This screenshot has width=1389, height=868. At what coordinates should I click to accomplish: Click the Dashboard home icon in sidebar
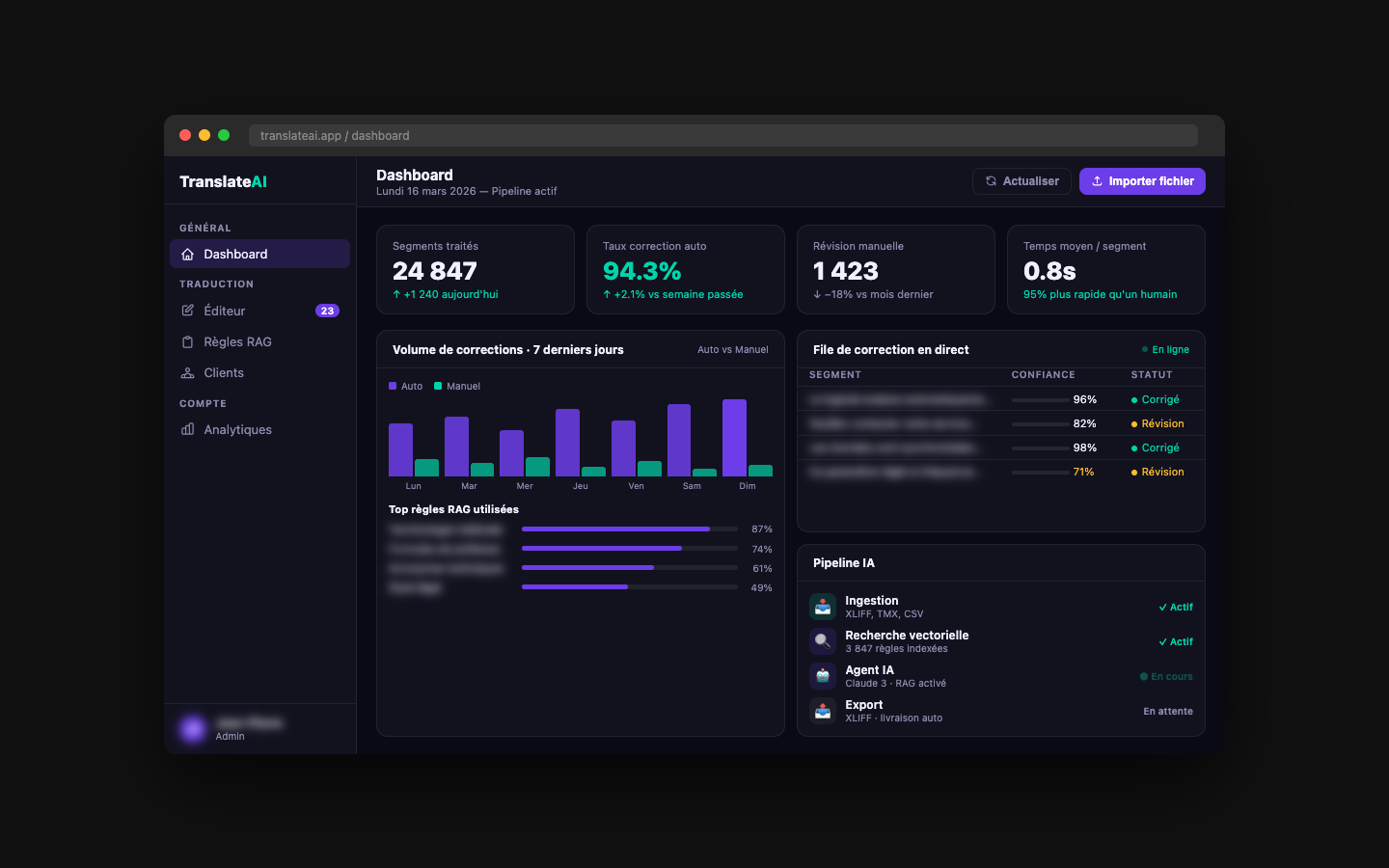click(188, 255)
